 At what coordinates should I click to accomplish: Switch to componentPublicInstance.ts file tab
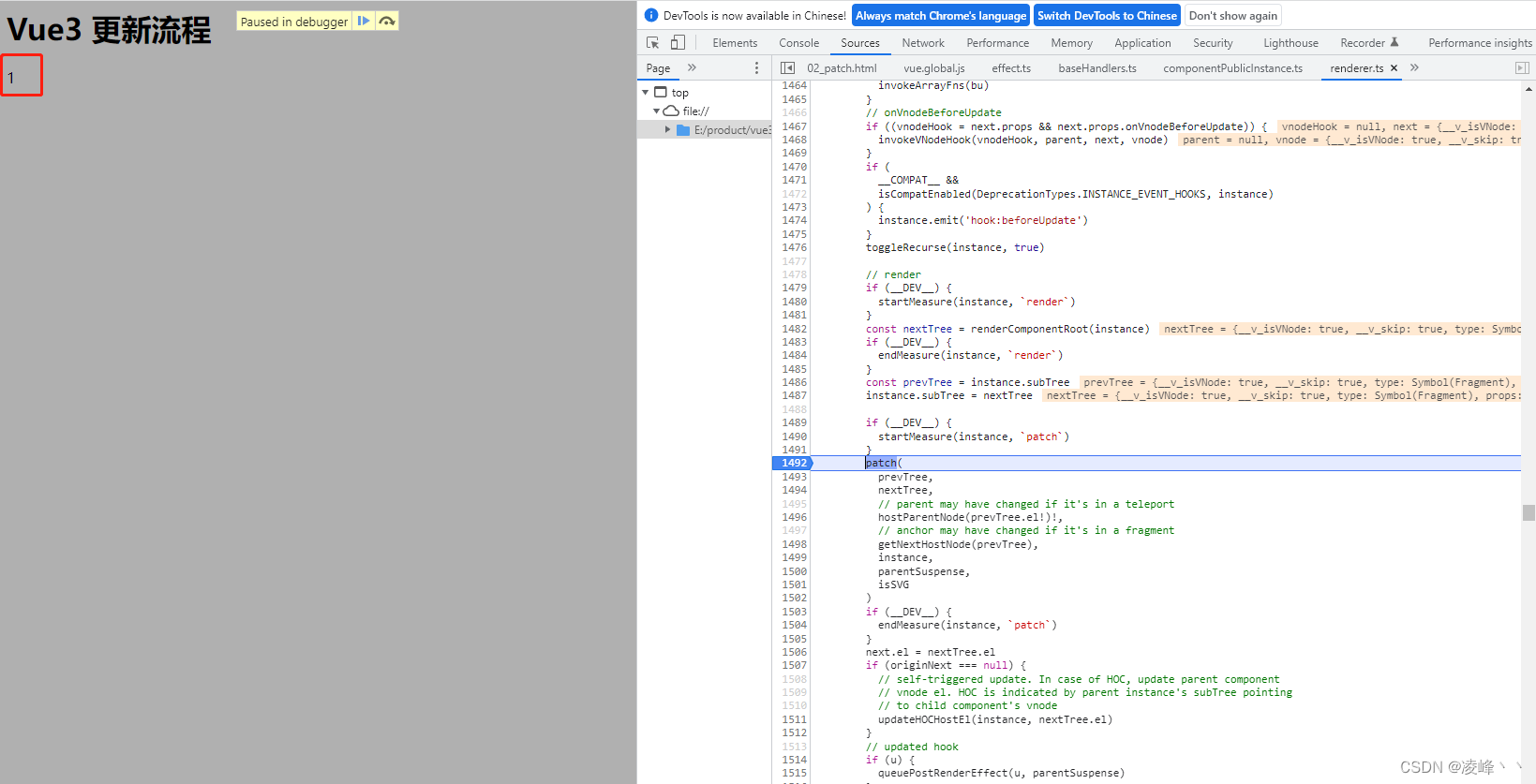(x=1232, y=67)
